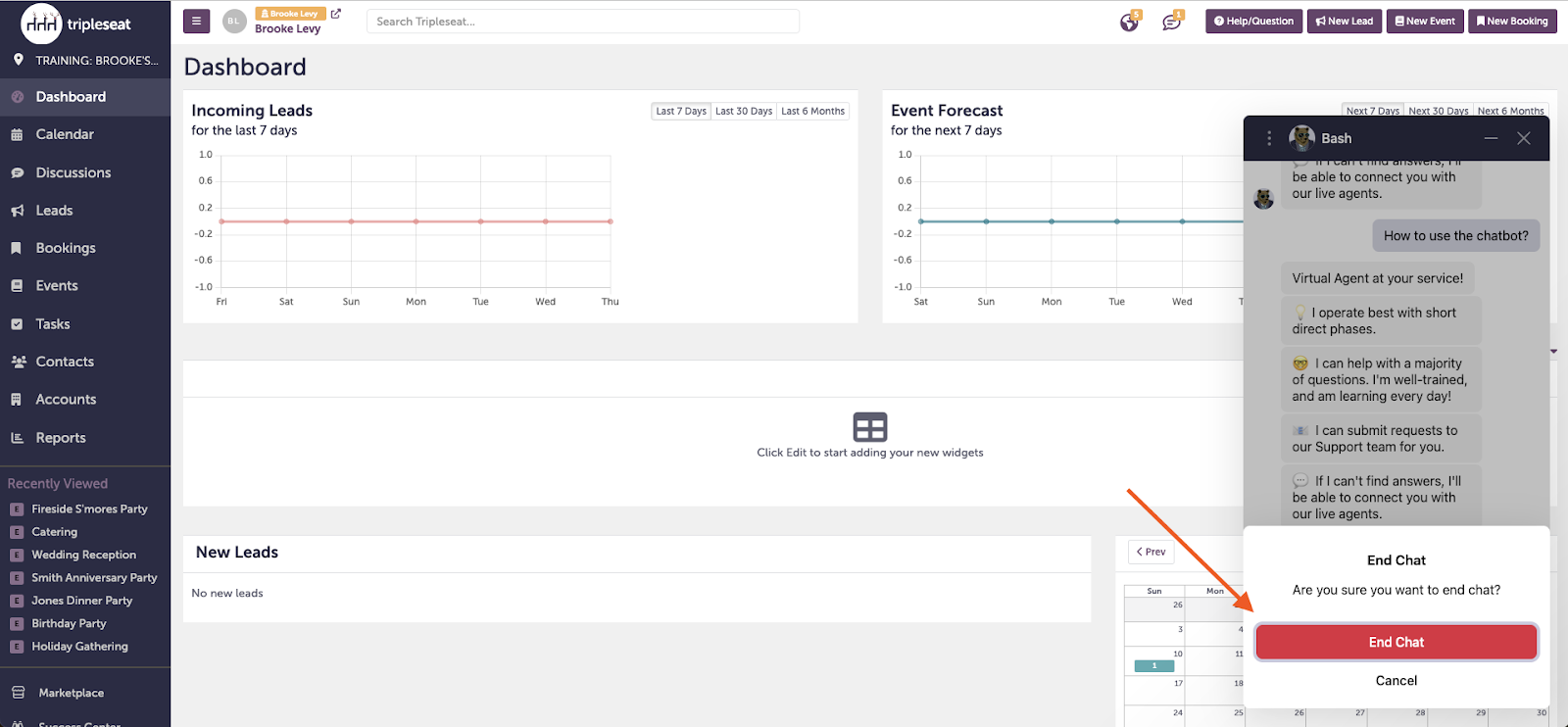The height and width of the screenshot is (727, 1568).
Task: Go to previous calendar month with Prev
Action: (x=1151, y=552)
